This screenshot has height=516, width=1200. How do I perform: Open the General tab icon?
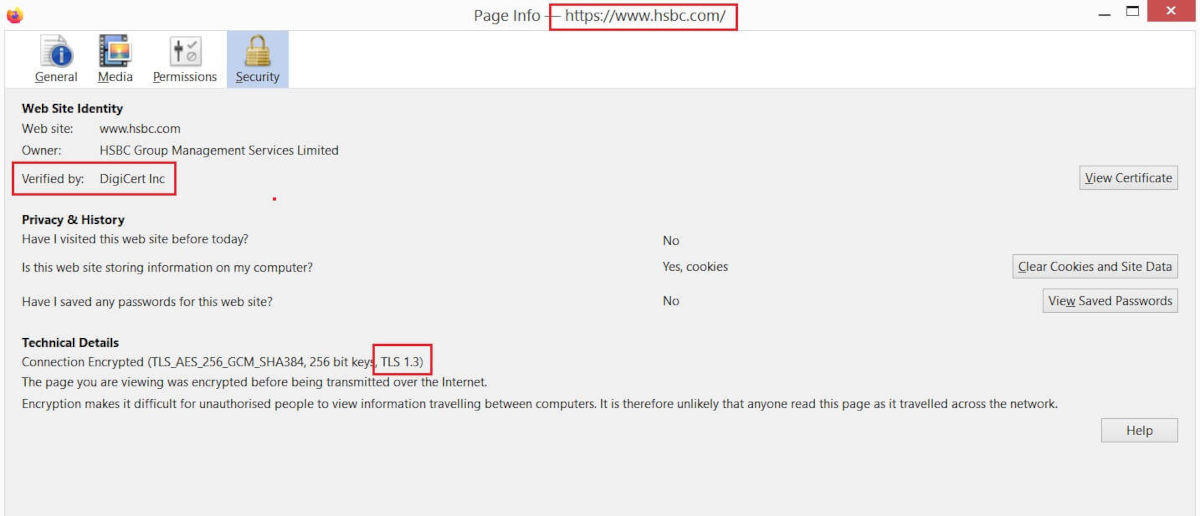click(56, 59)
